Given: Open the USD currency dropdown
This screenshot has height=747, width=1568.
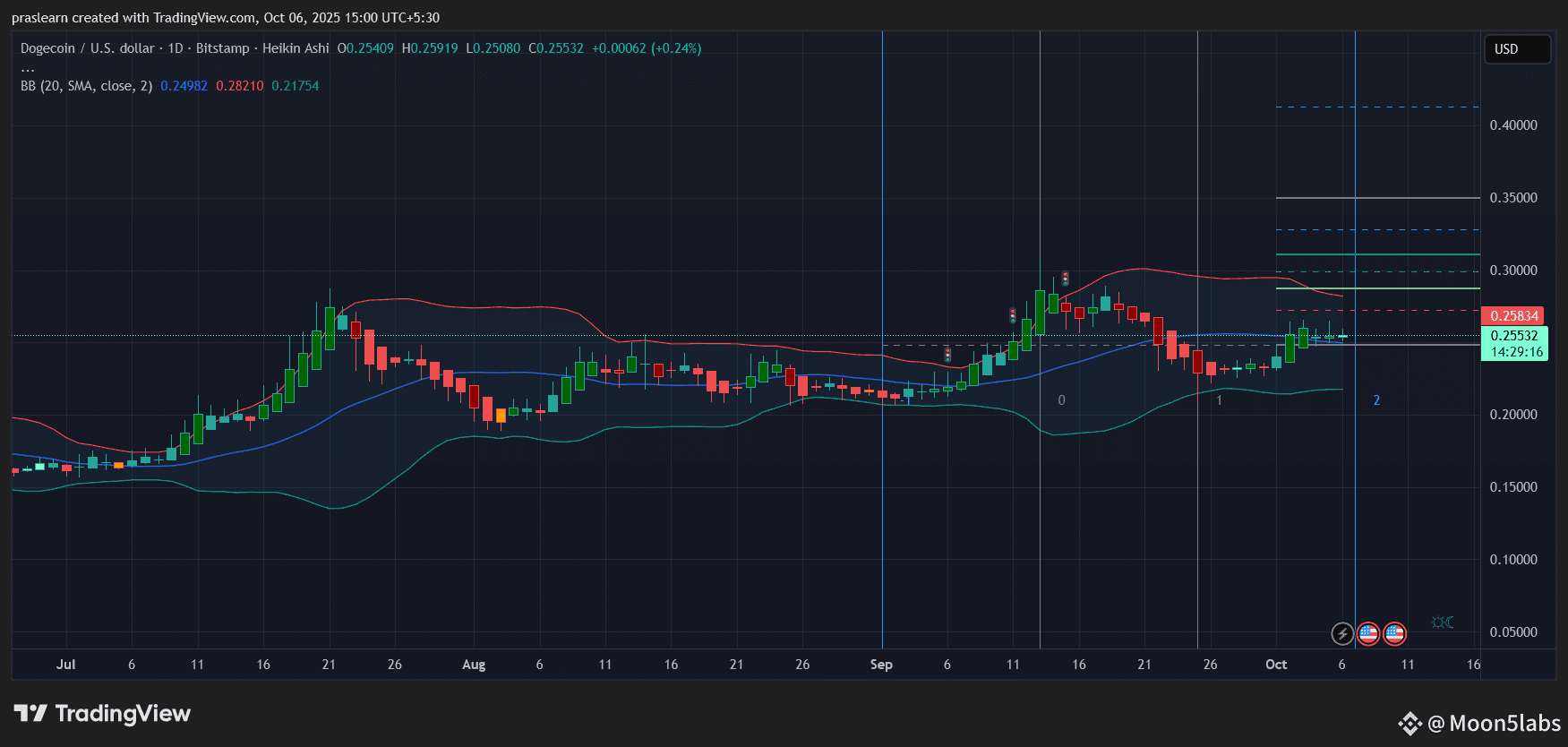Looking at the screenshot, I should 1516,49.
